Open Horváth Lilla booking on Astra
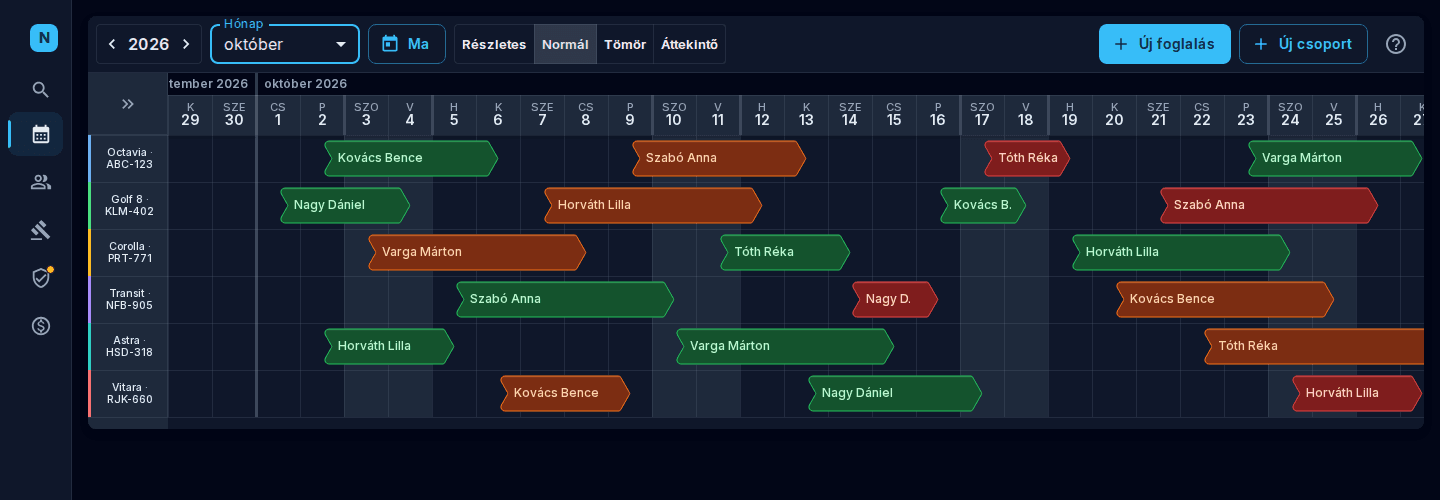Image resolution: width=1440 pixels, height=500 pixels. coord(389,346)
